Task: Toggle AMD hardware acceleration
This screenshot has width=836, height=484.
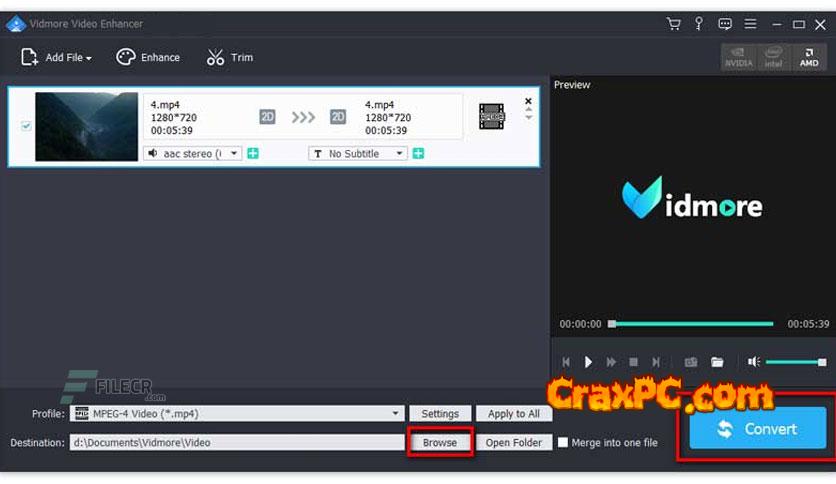Action: pyautogui.click(x=809, y=57)
